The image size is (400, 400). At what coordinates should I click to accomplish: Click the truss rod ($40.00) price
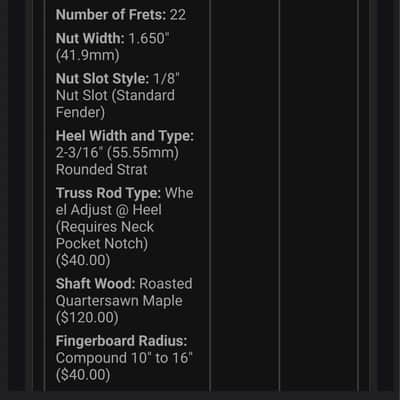(83, 261)
